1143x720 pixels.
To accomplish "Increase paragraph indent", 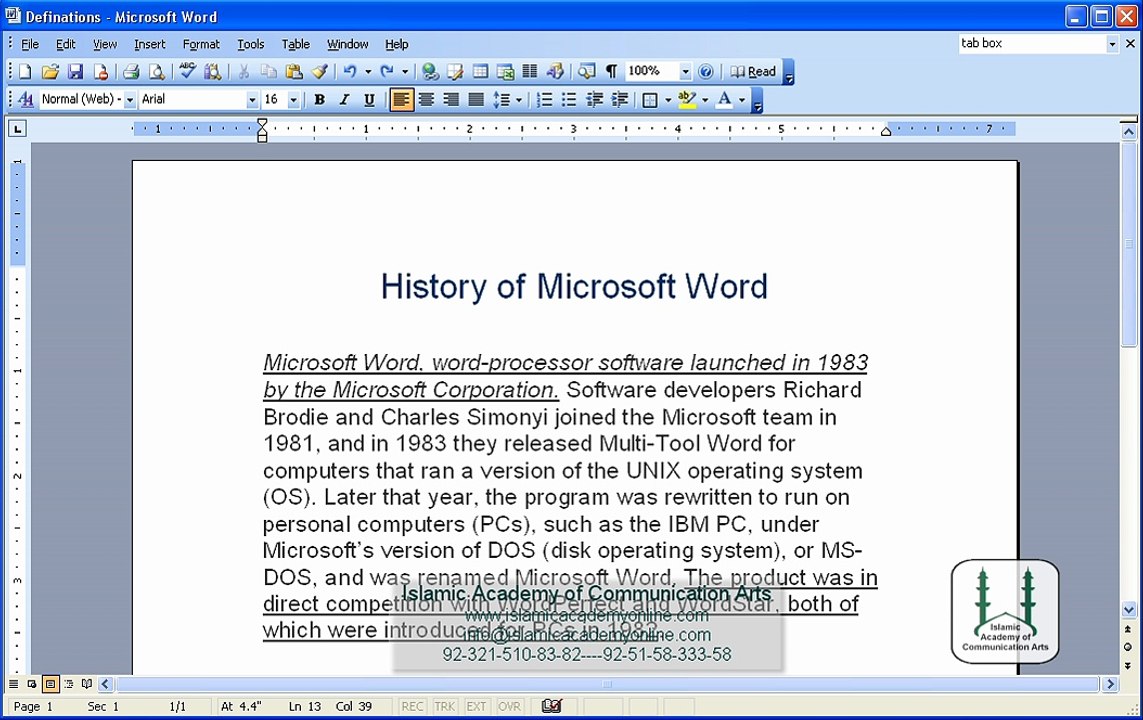I will click(x=620, y=99).
